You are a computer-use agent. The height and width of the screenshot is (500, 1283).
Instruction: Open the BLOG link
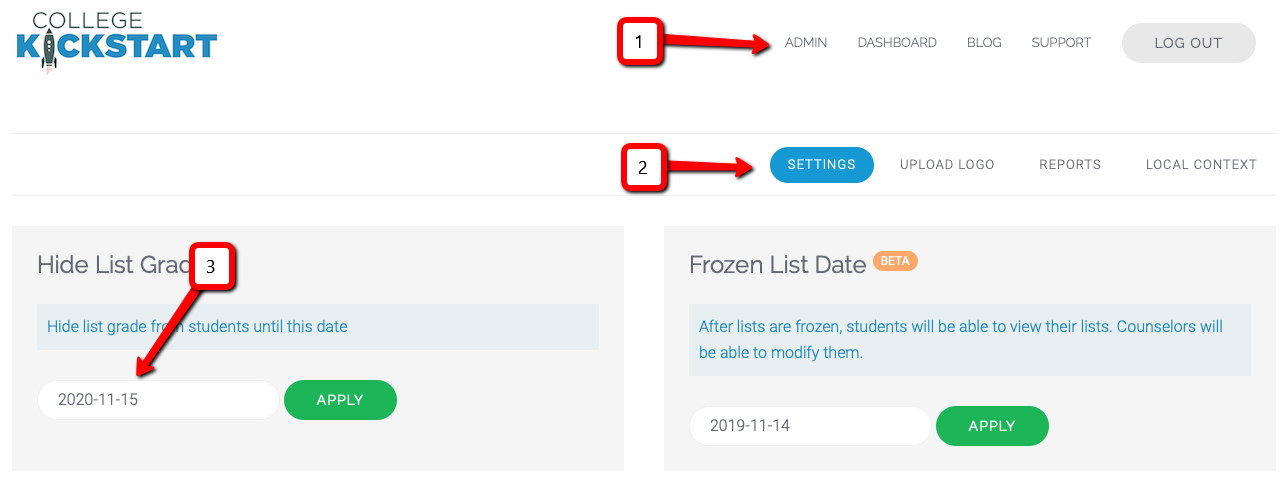point(984,43)
